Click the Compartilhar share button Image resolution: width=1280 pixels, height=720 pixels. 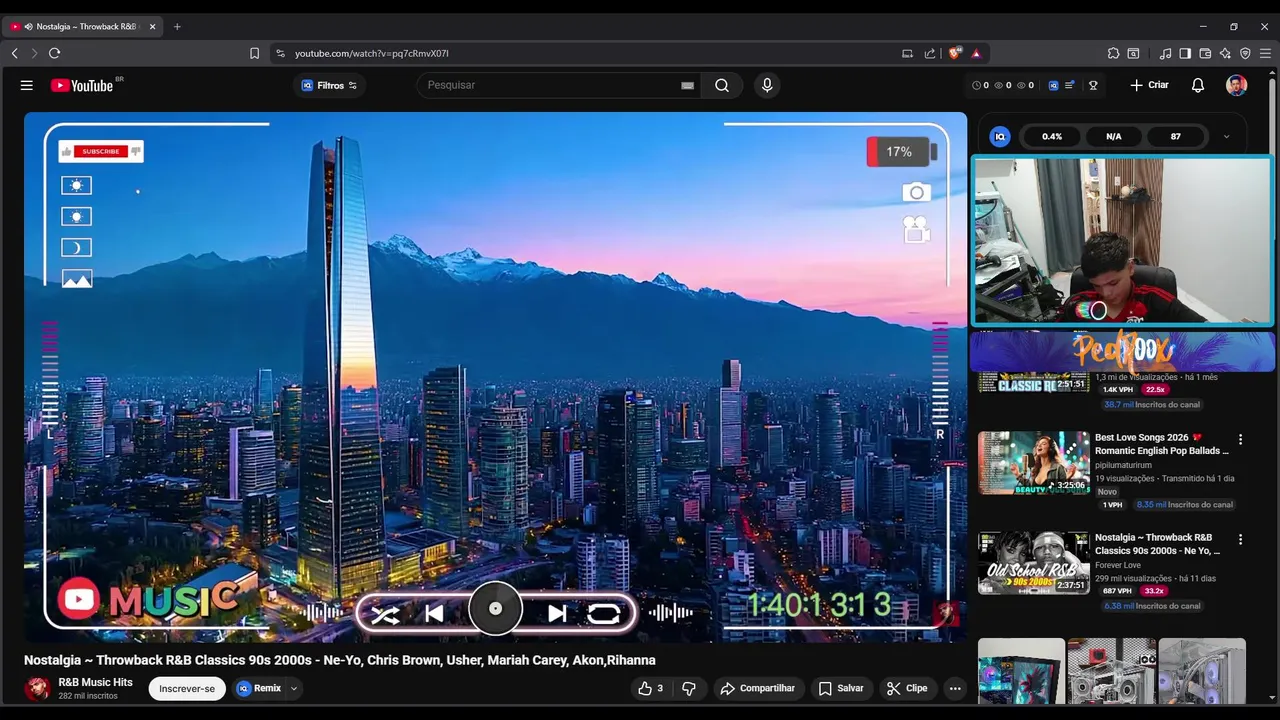(758, 688)
